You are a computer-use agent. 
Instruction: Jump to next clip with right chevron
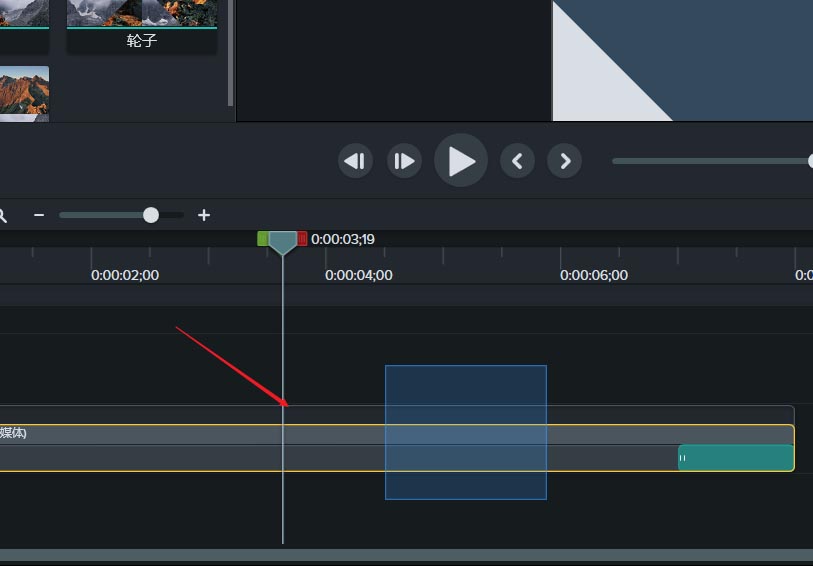pyautogui.click(x=565, y=161)
